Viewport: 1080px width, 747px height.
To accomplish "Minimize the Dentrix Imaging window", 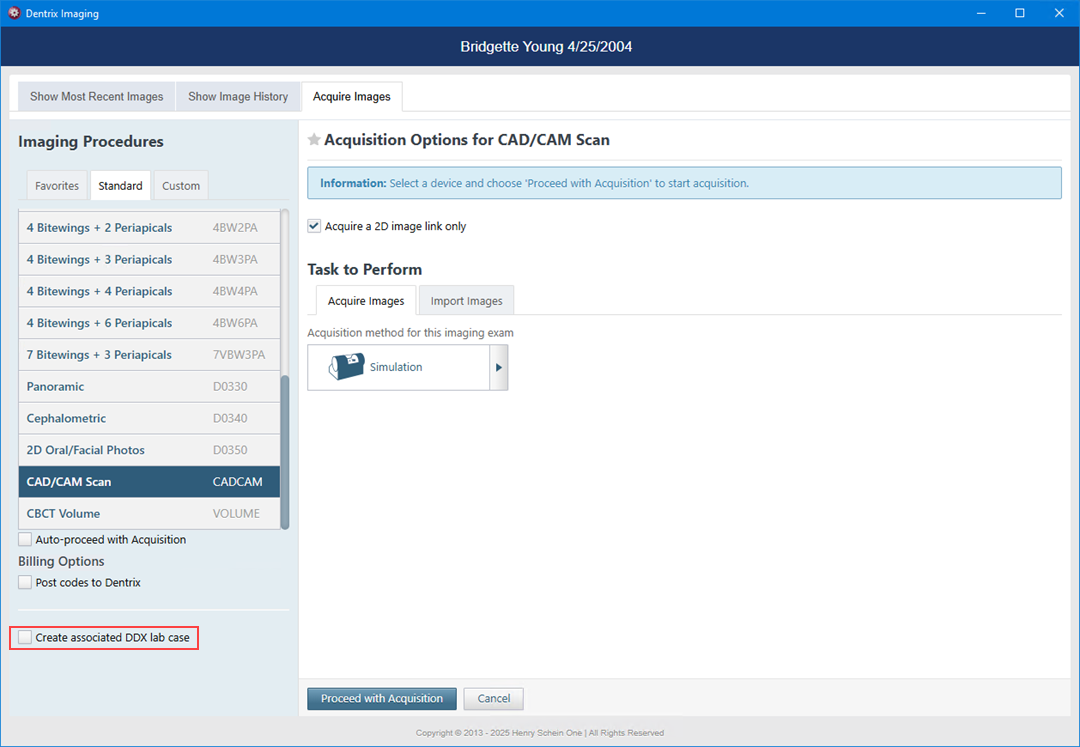I will click(x=980, y=13).
